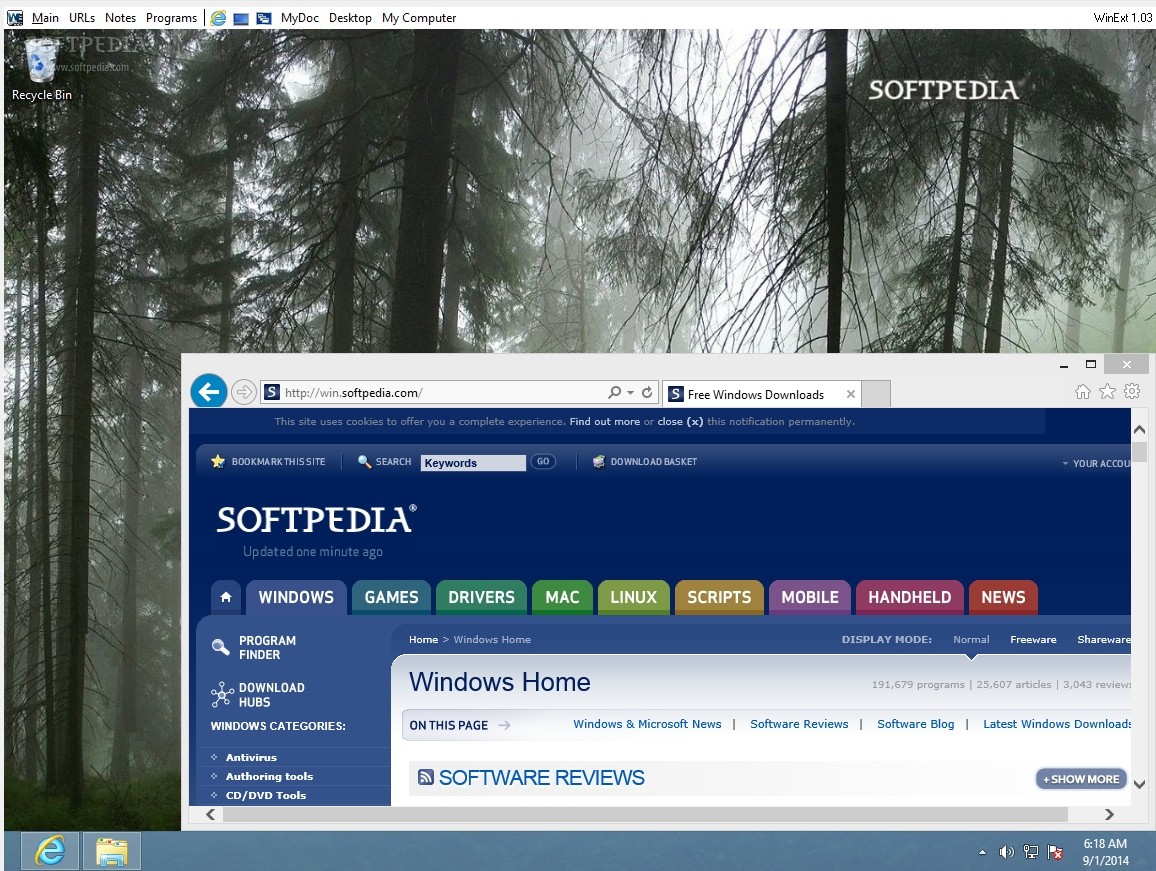Close the Free Windows Downloads tab

click(851, 394)
